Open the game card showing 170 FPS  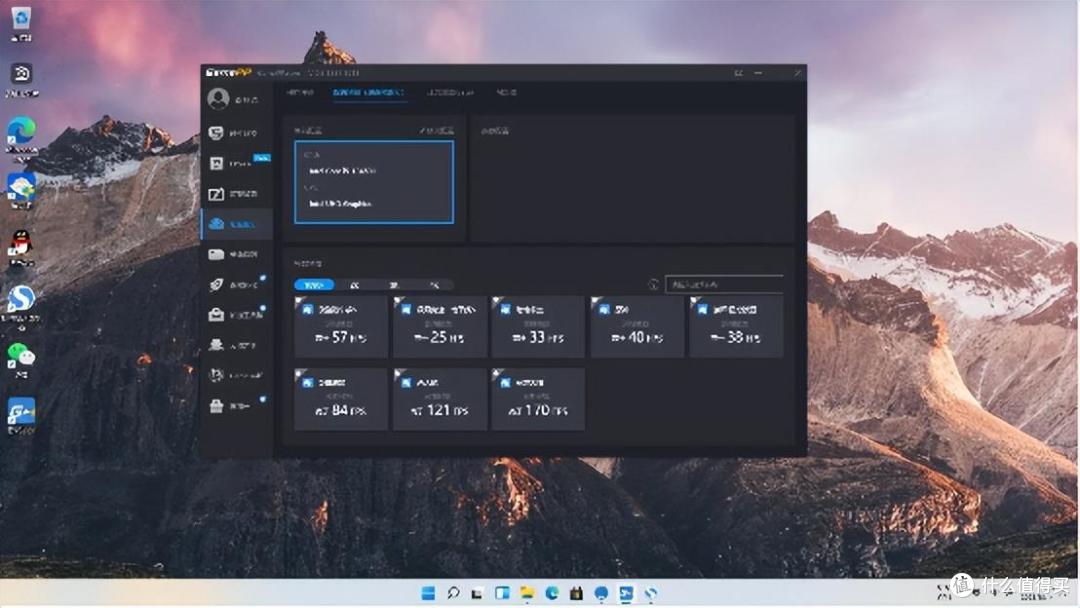538,399
